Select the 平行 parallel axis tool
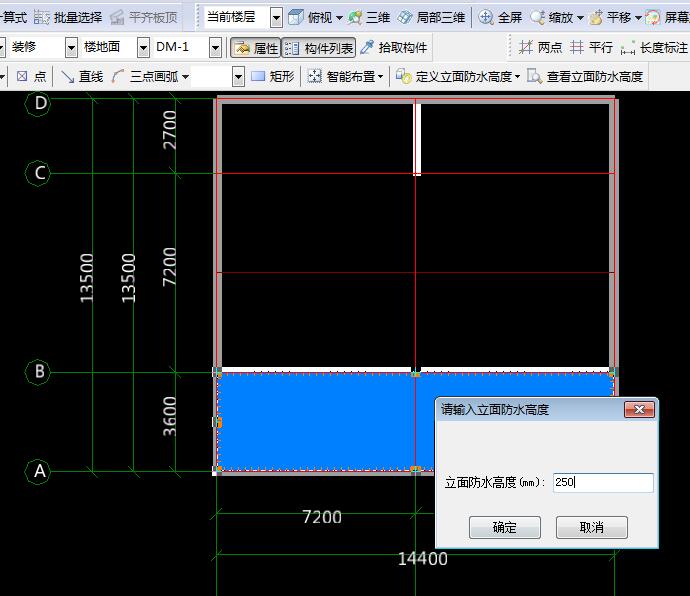 coord(591,47)
